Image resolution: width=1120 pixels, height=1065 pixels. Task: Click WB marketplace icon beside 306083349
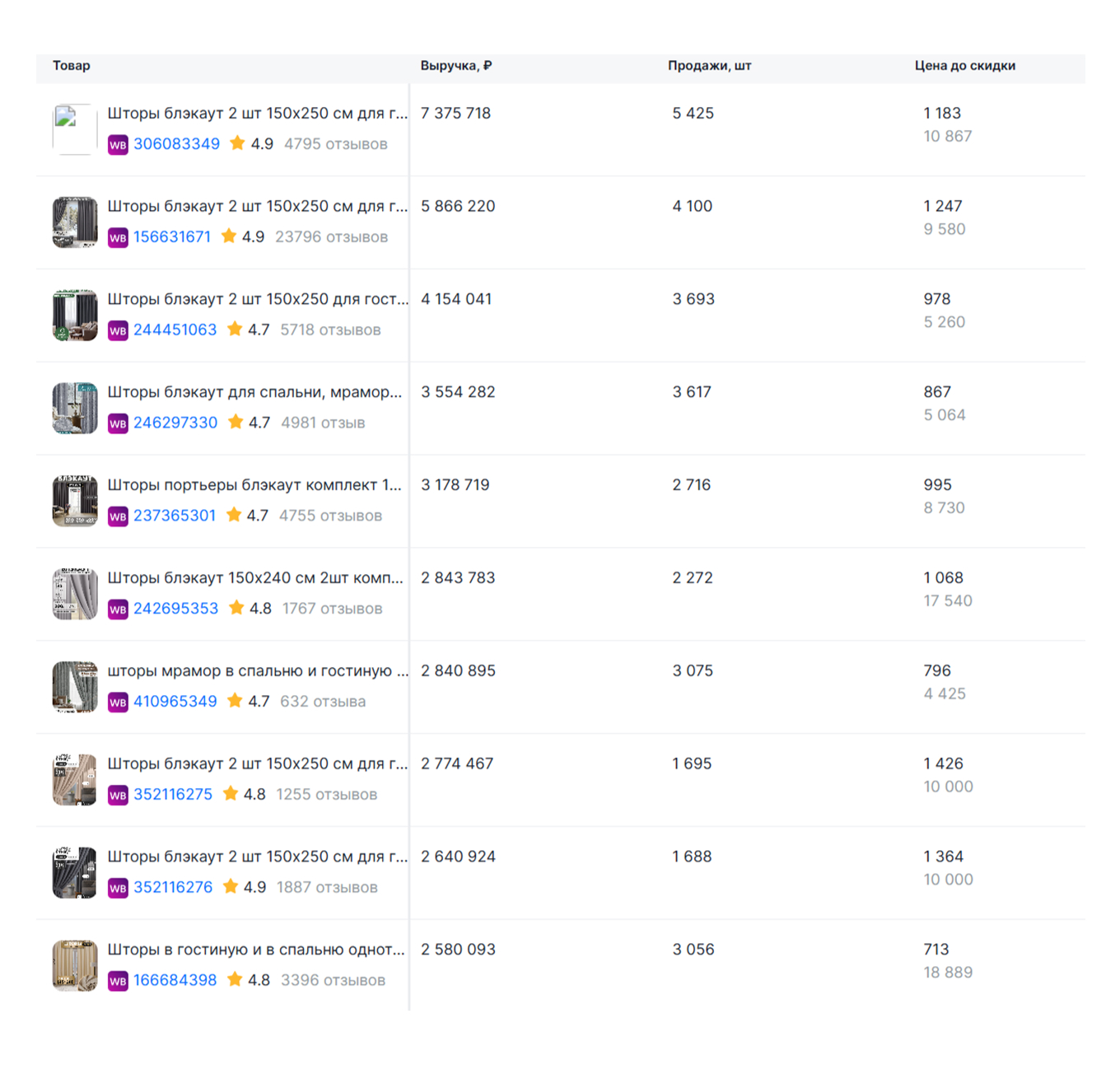(118, 145)
